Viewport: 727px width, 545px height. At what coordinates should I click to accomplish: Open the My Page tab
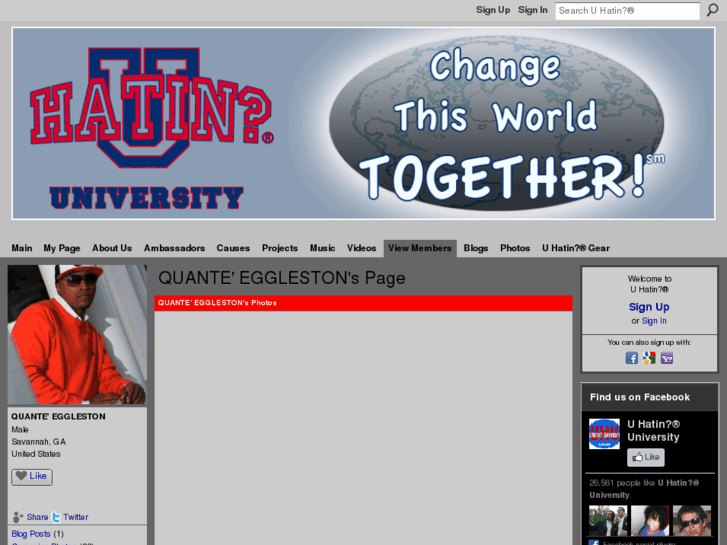(62, 248)
